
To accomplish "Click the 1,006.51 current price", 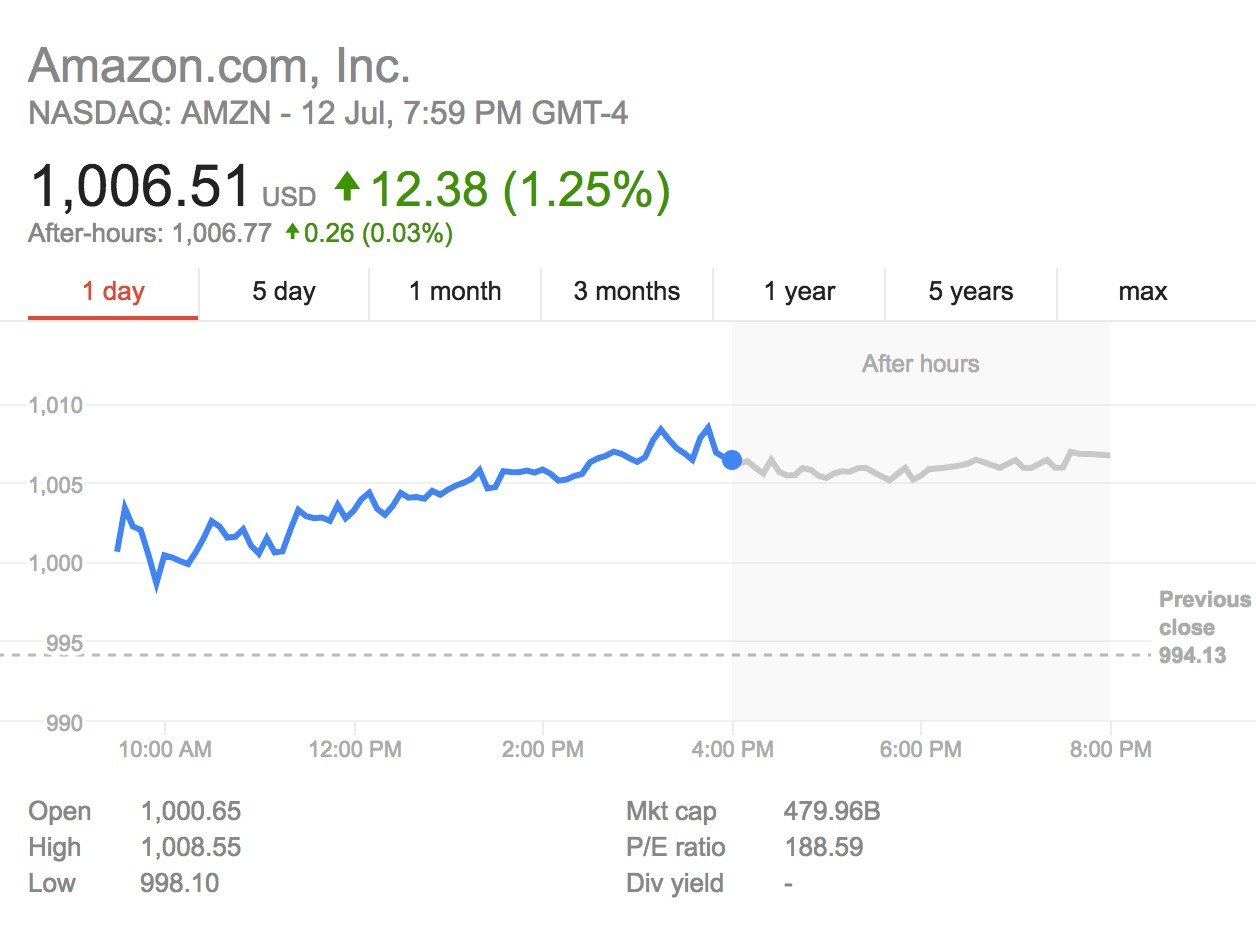I will [x=140, y=187].
